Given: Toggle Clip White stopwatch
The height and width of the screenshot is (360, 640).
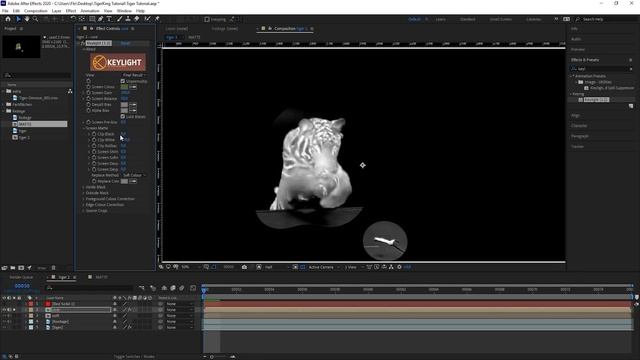Looking at the screenshot, I should pos(94,140).
